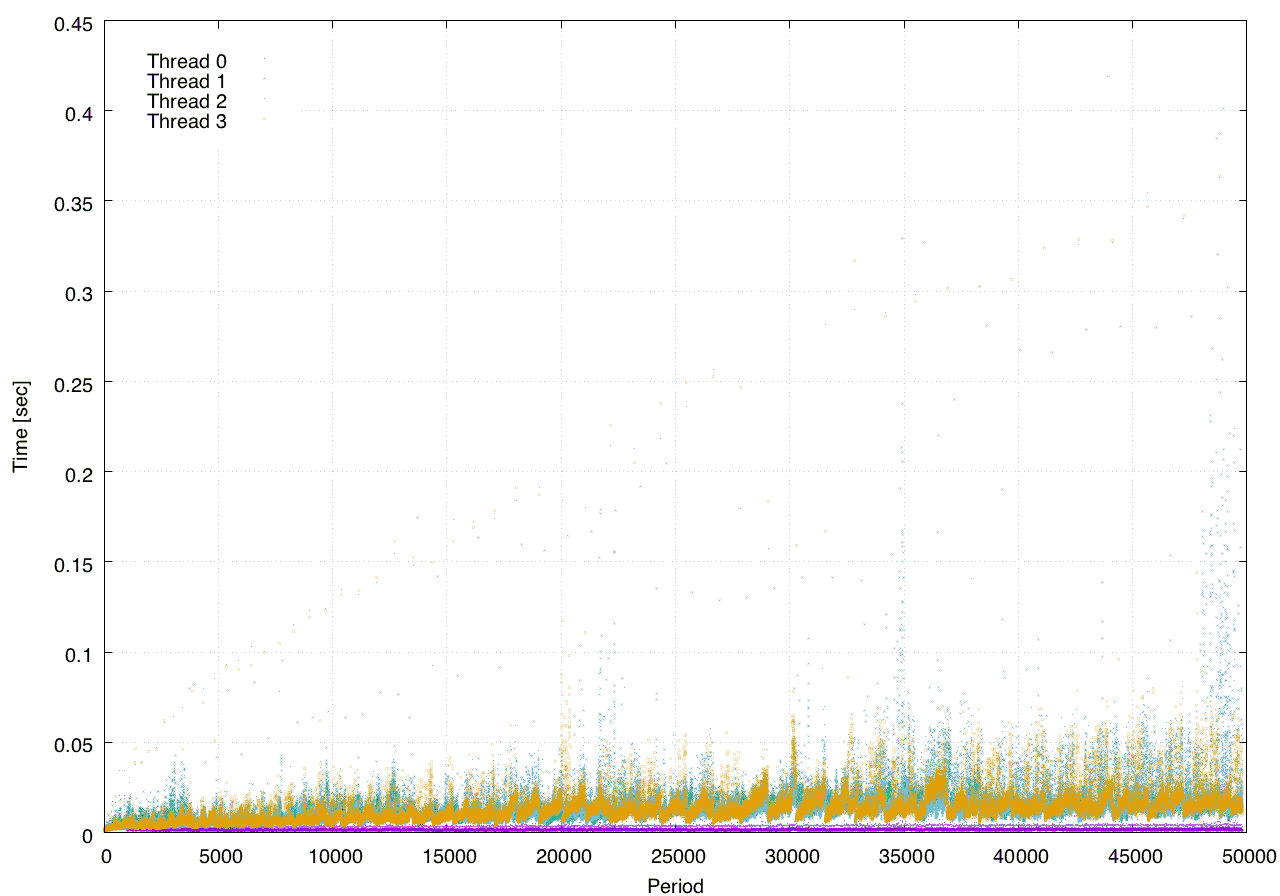1280x896 pixels.
Task: Click the 0.4 y-axis tick label
Action: (x=79, y=112)
